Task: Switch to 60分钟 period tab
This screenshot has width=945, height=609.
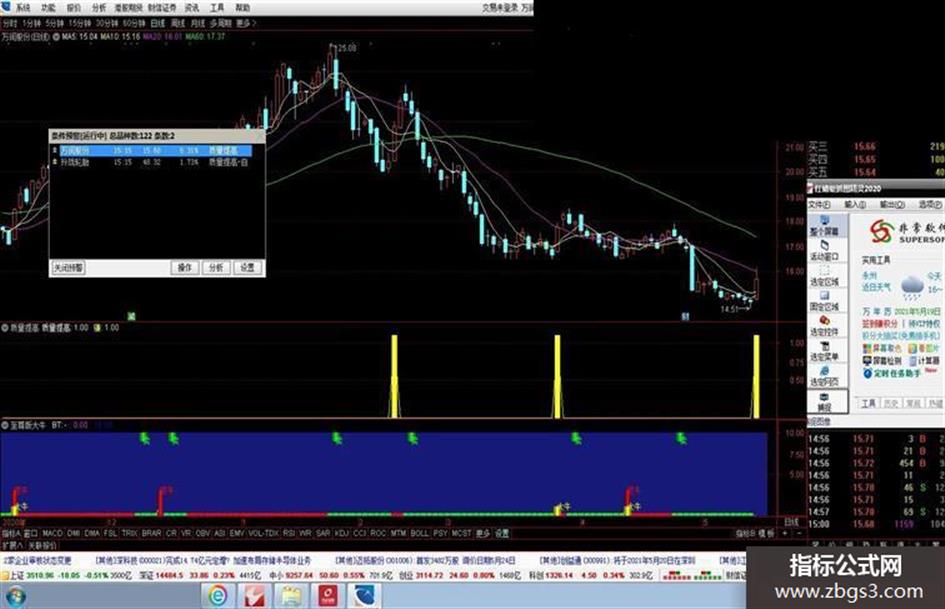Action: click(134, 24)
